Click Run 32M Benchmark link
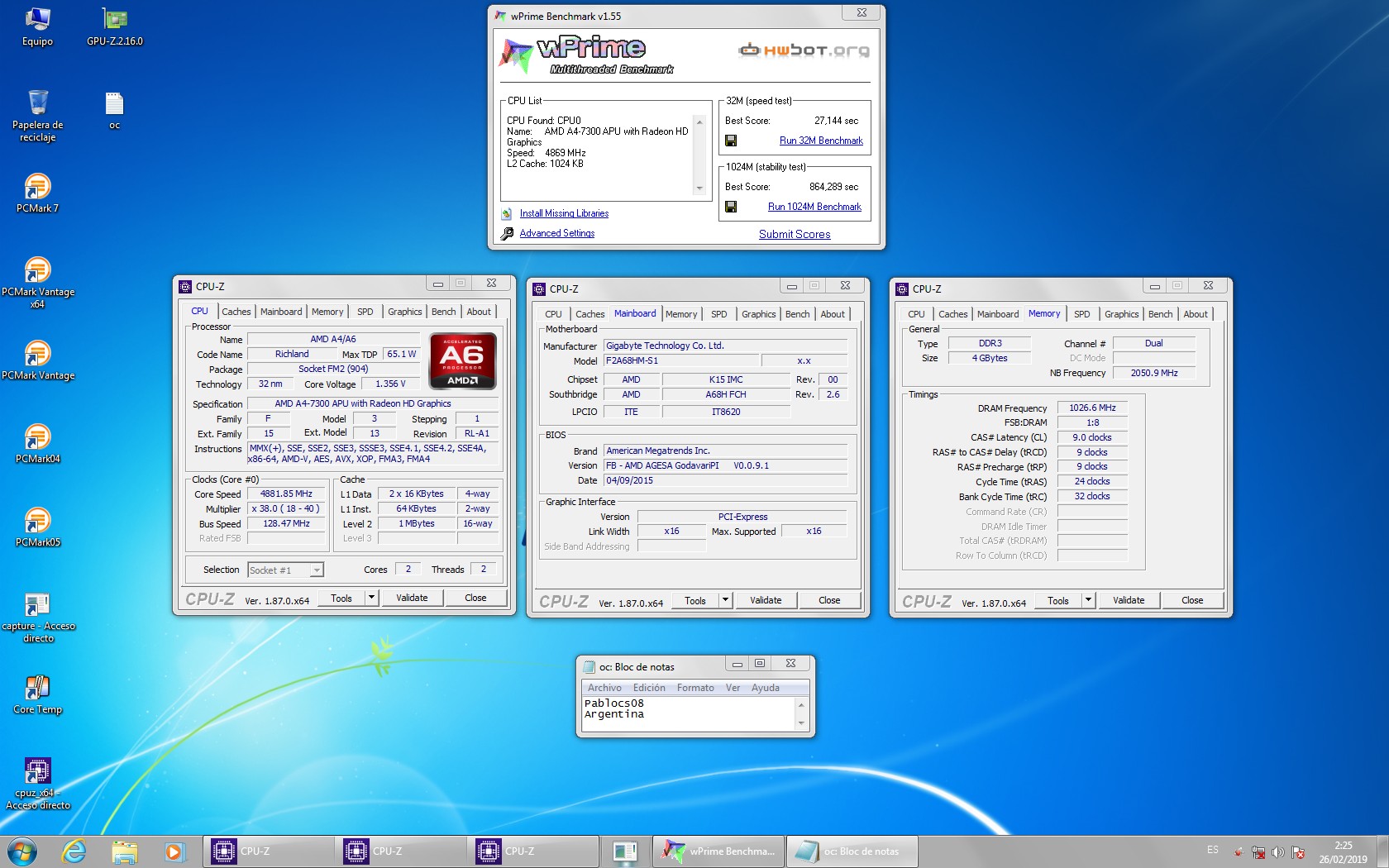Screen dimensions: 1389x868 821,141
